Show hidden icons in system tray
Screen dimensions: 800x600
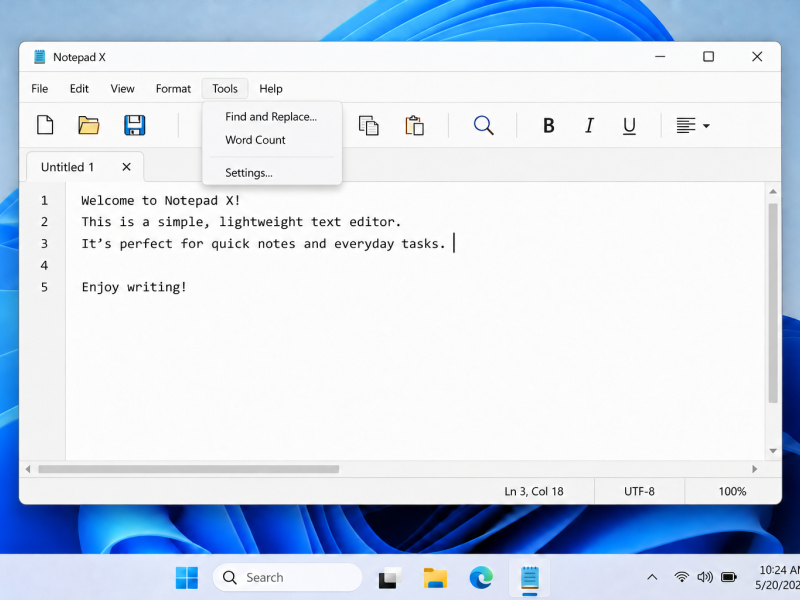(652, 578)
